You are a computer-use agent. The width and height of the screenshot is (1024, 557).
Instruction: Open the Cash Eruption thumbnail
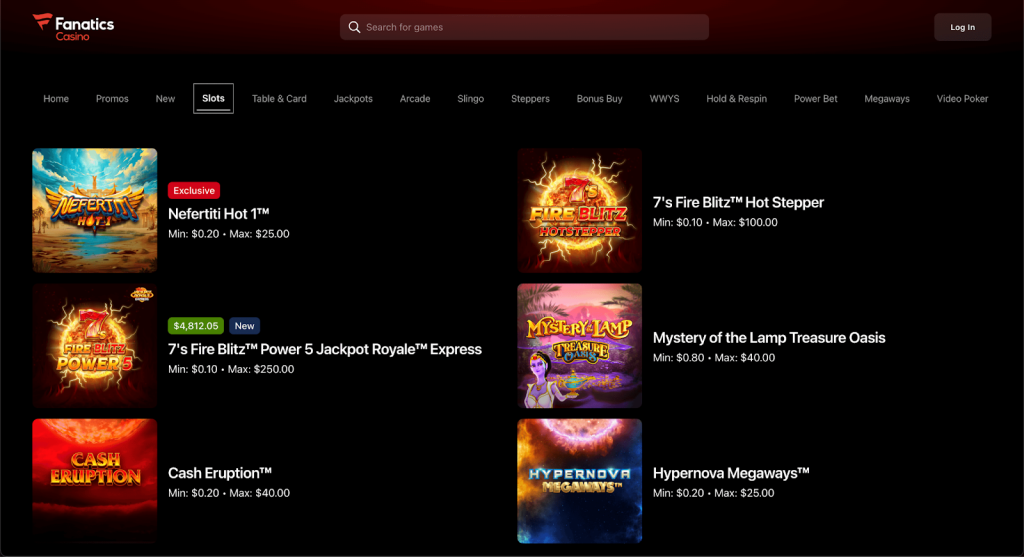(x=95, y=481)
